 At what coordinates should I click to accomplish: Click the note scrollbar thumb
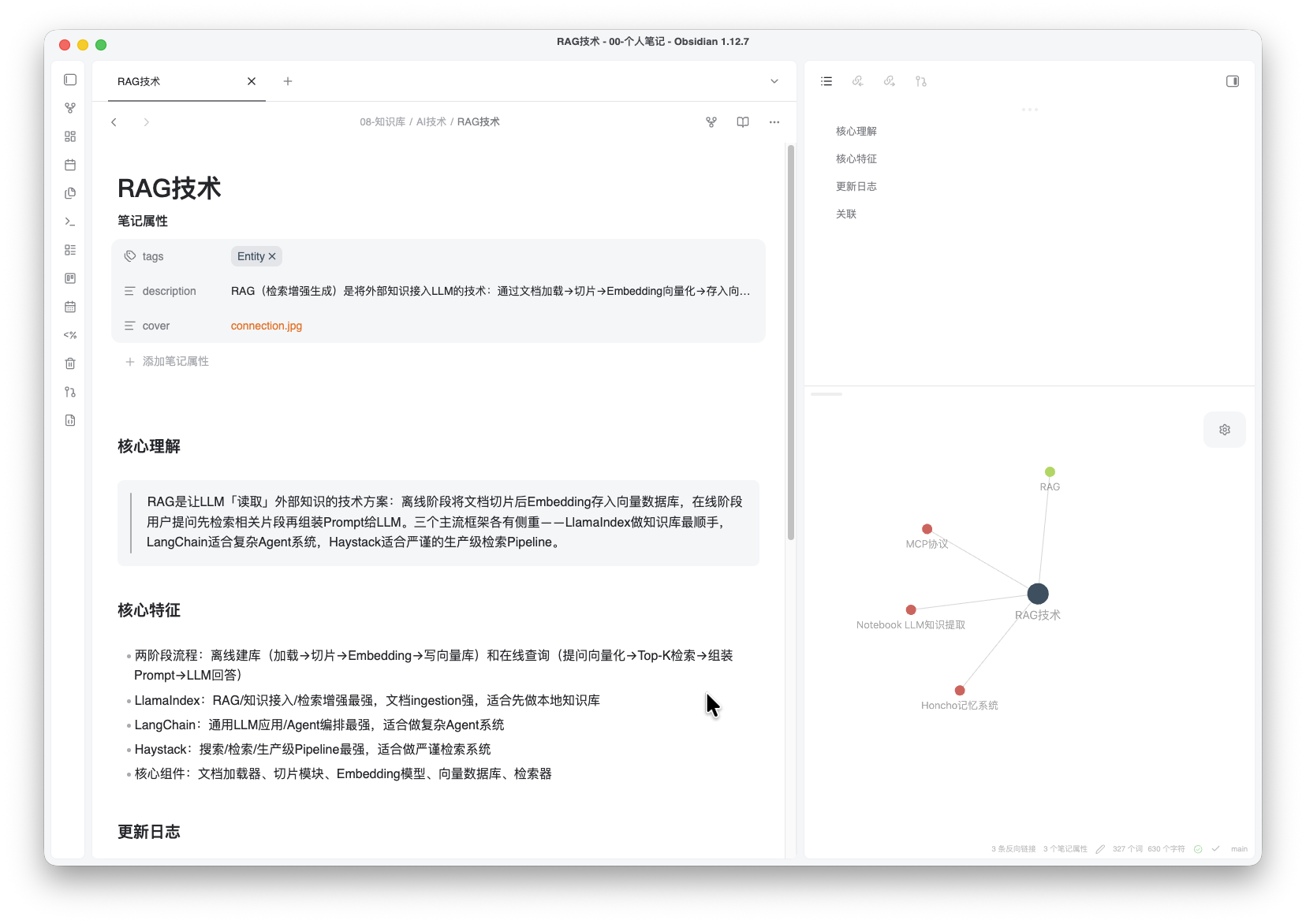pyautogui.click(x=790, y=342)
